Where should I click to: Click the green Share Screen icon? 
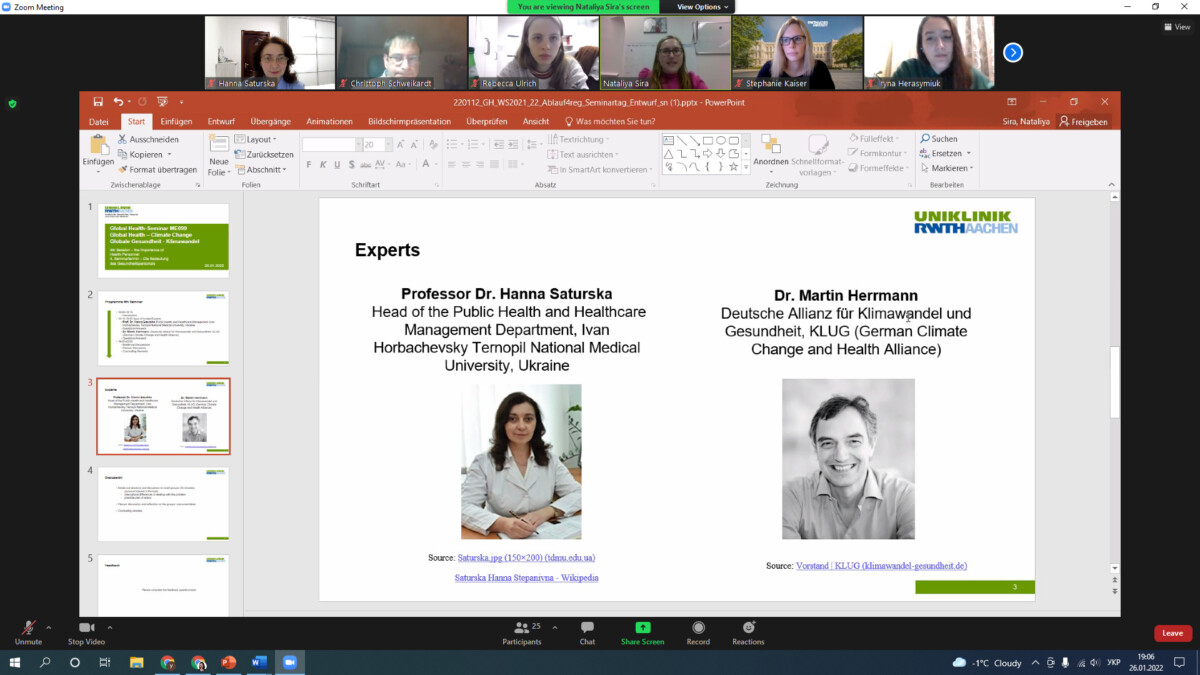click(x=642, y=628)
